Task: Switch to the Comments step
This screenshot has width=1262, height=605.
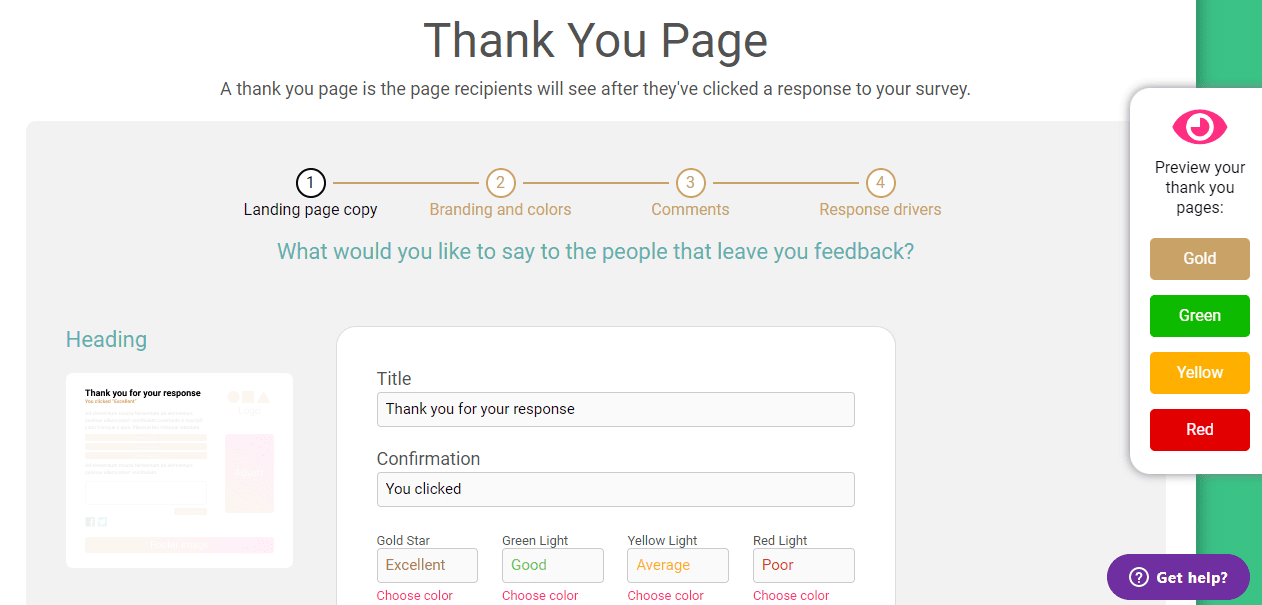Action: pos(690,210)
